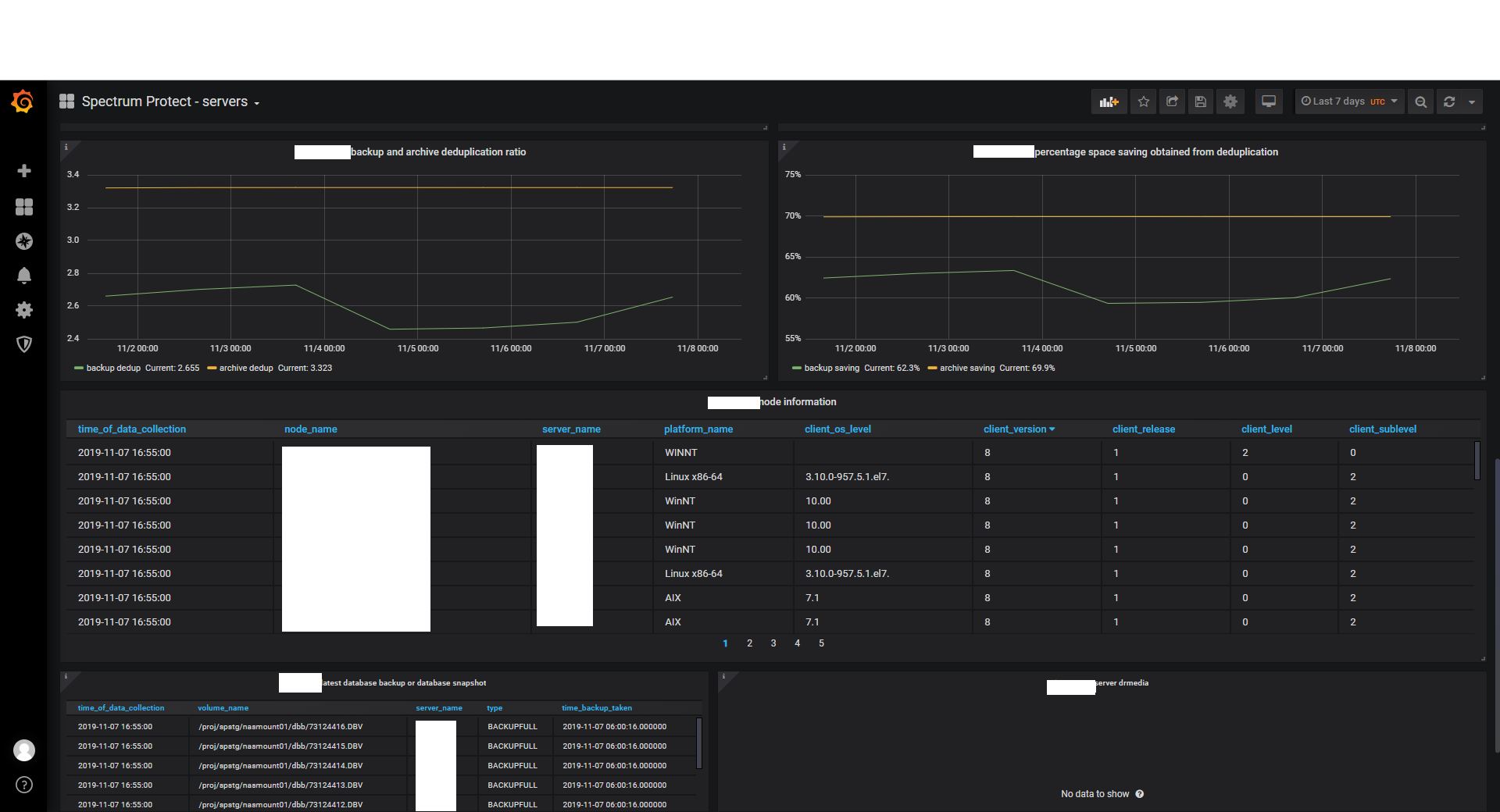
Task: Open the Spectrum Protect - servers dashboard dropdown
Action: tap(170, 101)
